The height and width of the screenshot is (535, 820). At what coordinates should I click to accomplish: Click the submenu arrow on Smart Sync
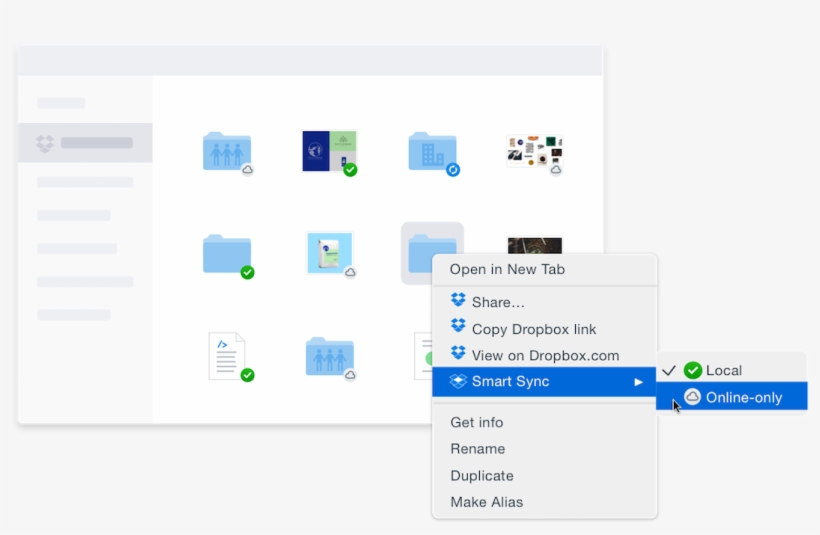[x=638, y=382]
